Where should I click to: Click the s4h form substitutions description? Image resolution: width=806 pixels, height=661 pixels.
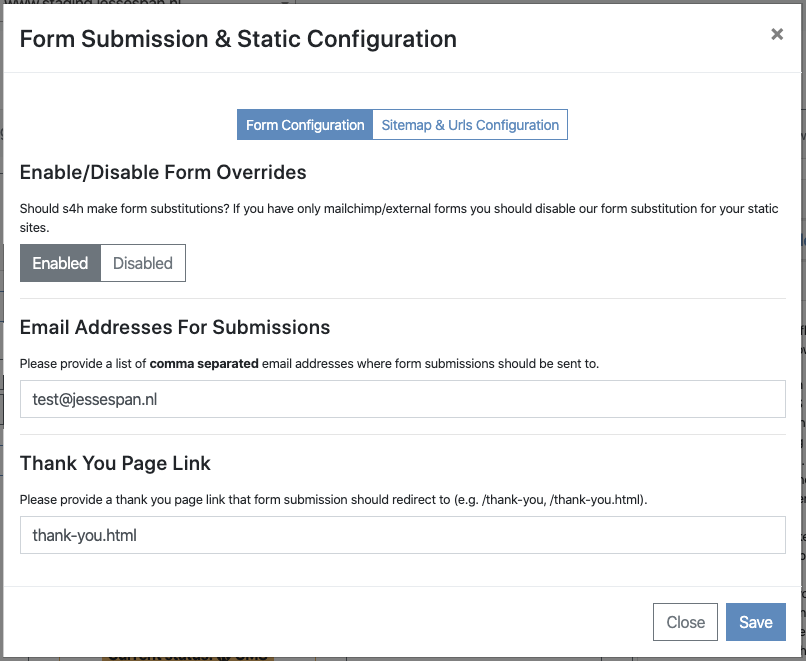coord(399,218)
